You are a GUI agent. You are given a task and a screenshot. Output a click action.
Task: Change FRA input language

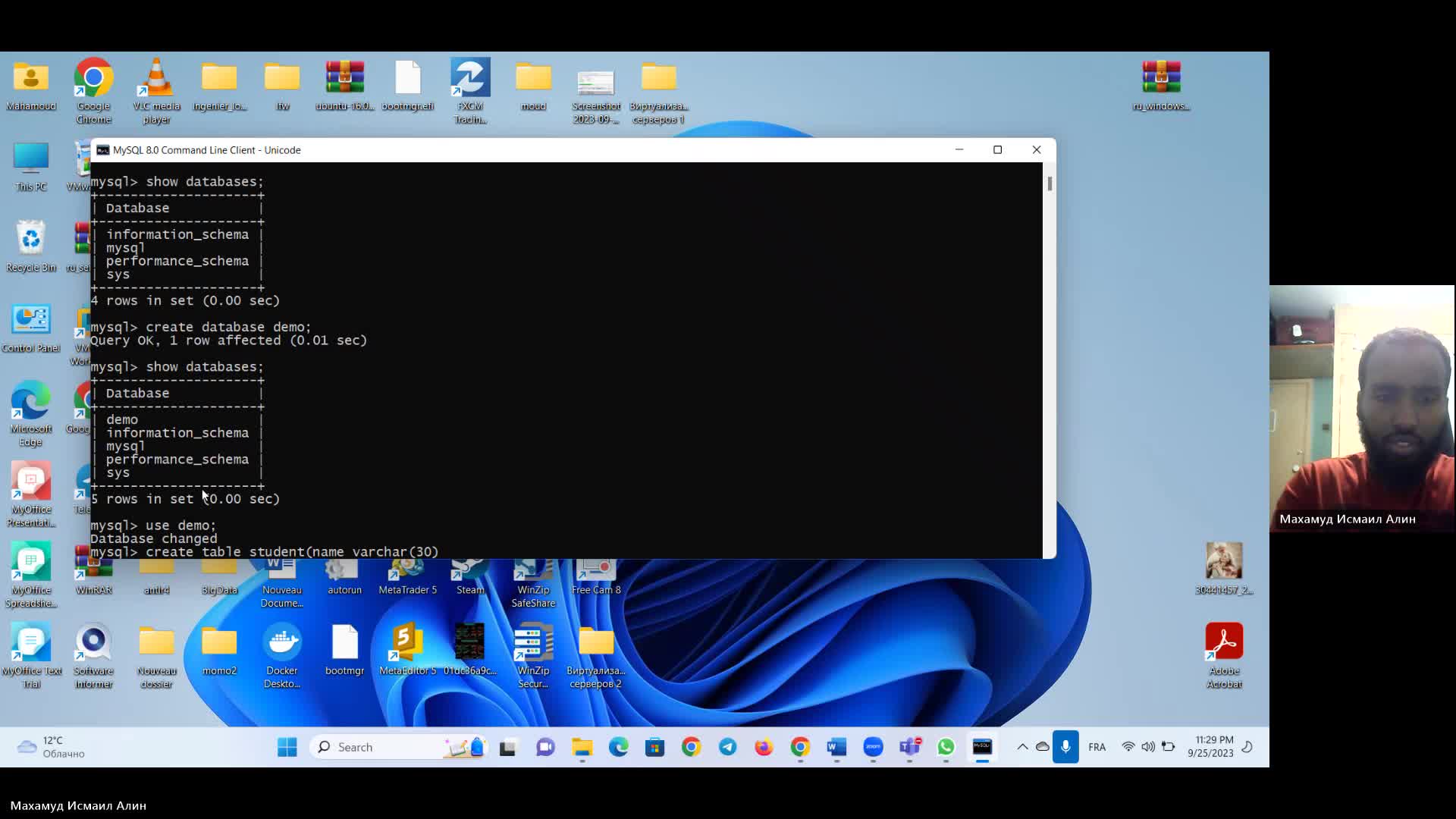click(x=1097, y=747)
